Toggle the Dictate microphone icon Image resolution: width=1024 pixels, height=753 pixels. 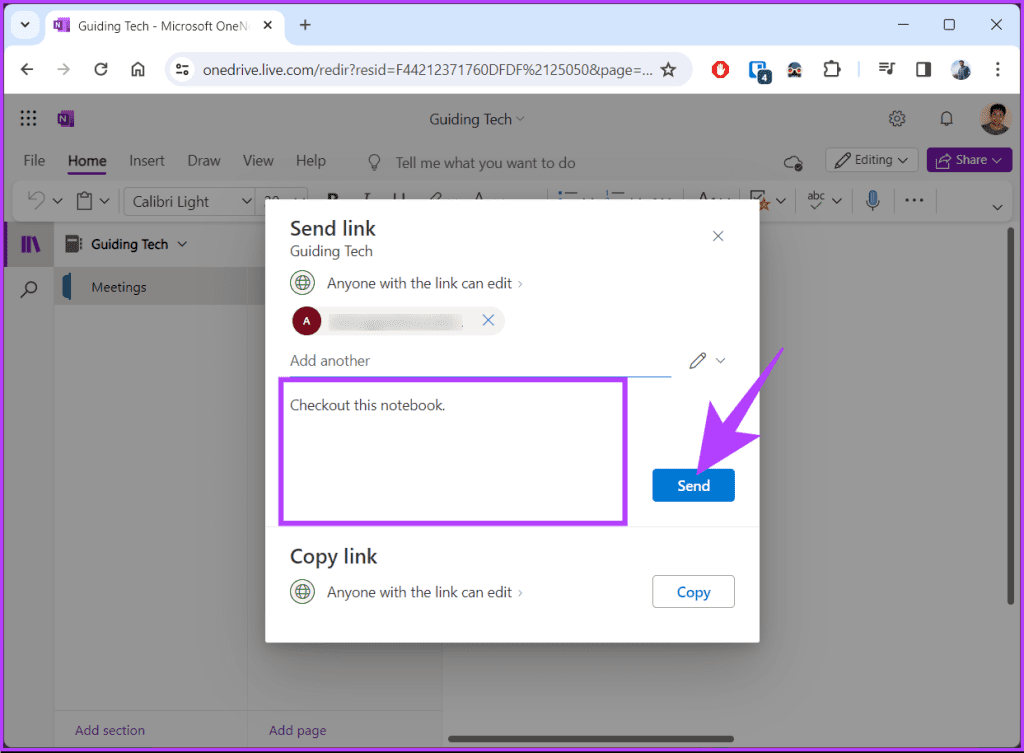point(871,200)
